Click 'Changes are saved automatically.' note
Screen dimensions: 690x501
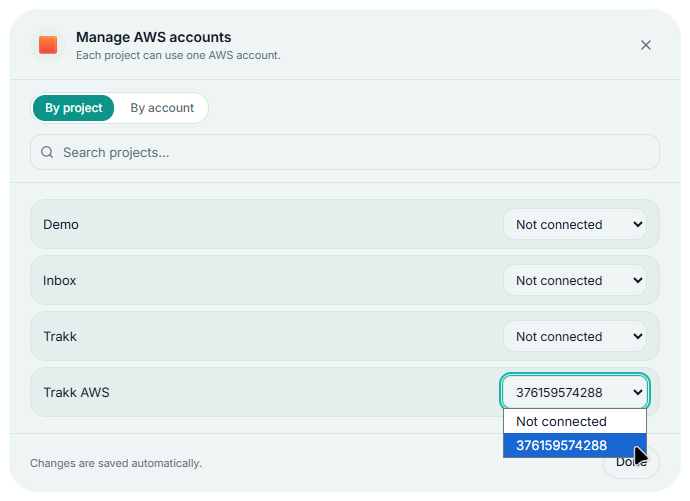click(116, 463)
